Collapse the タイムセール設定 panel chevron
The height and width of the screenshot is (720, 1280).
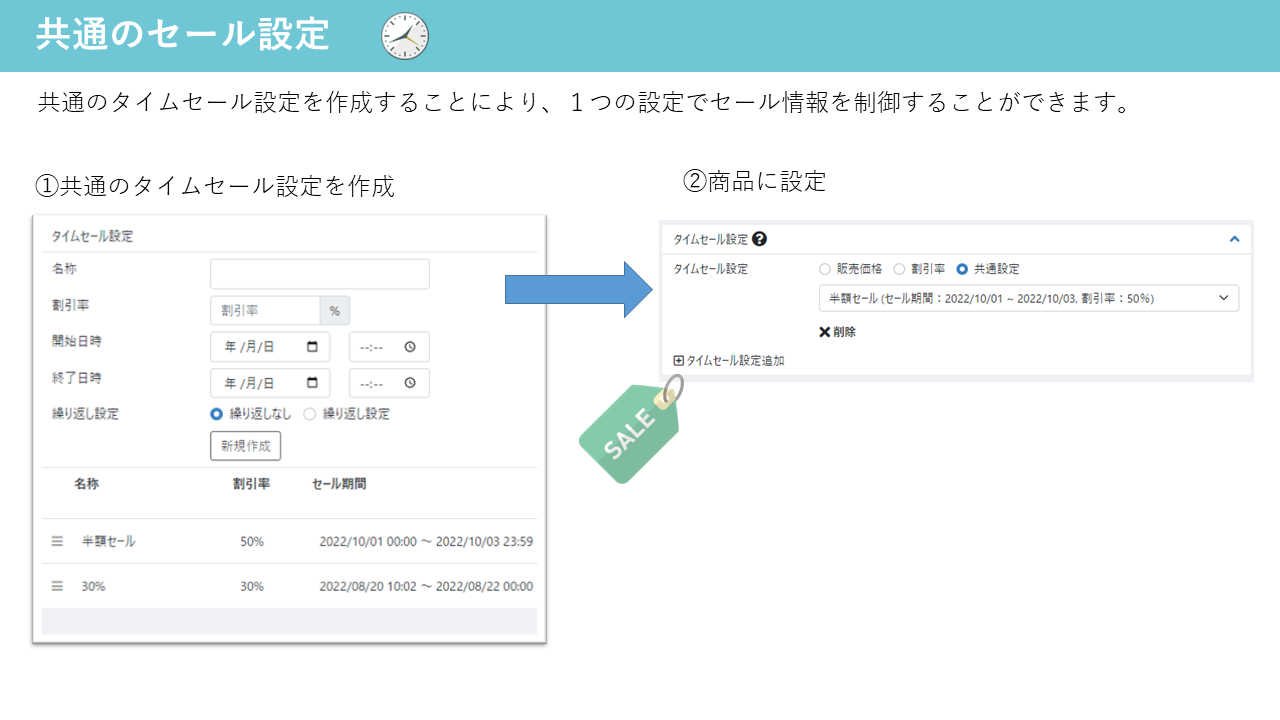(x=1234, y=239)
